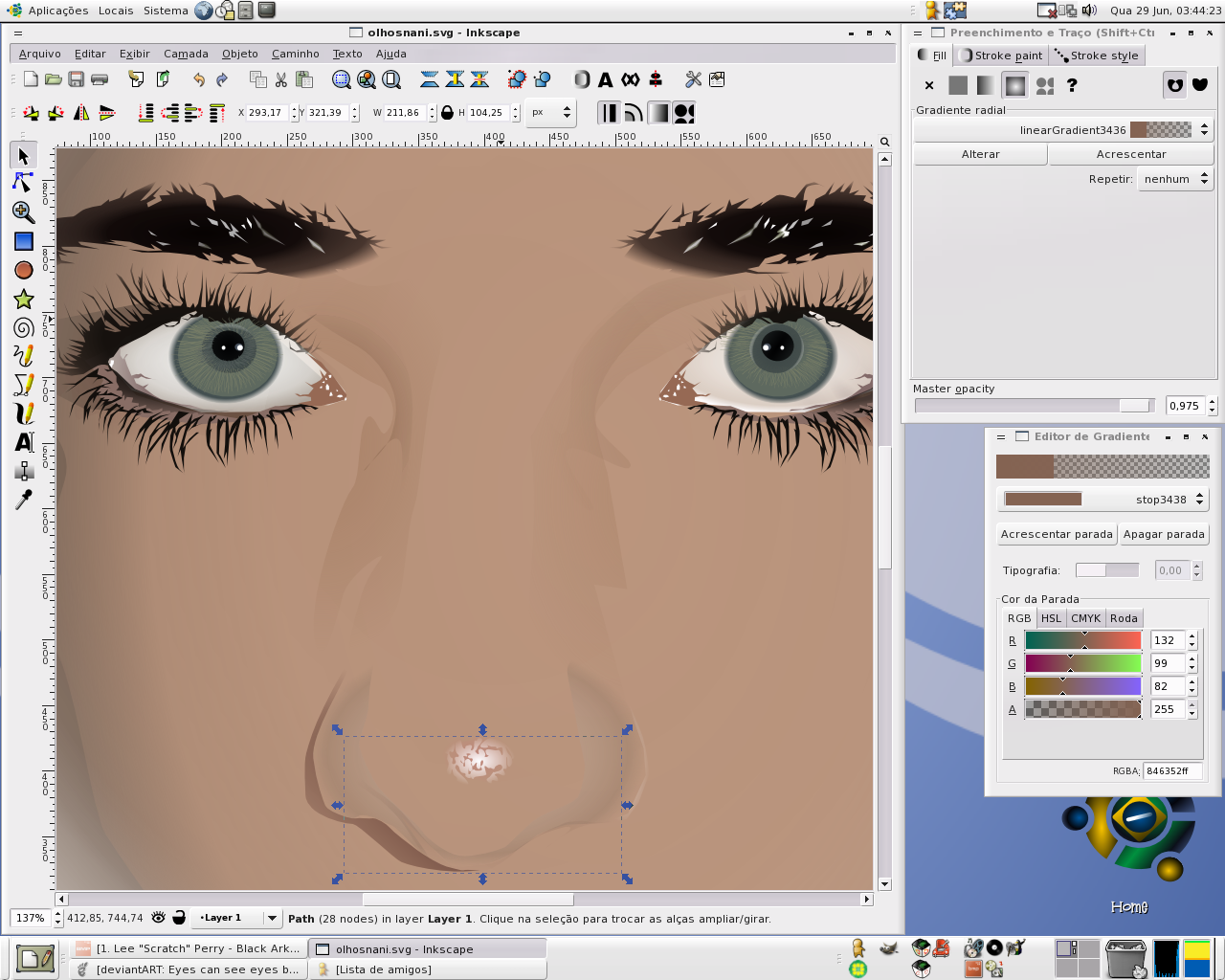Switch to the CMYK color tab

point(1085,618)
